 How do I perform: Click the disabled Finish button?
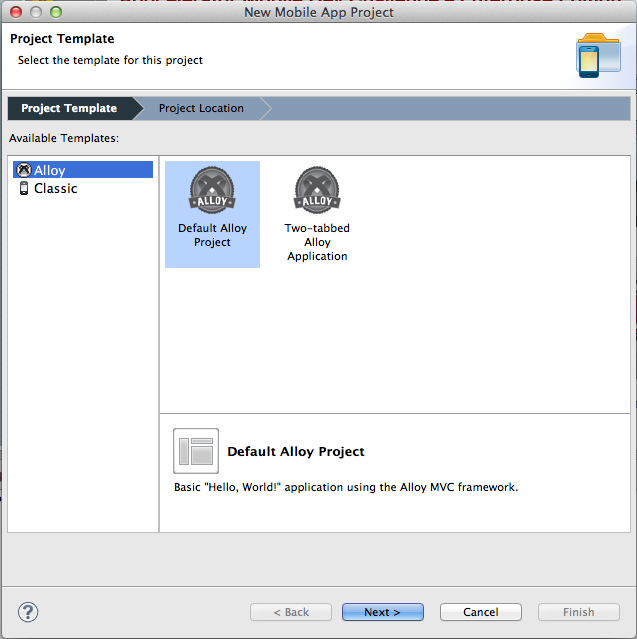coord(579,612)
